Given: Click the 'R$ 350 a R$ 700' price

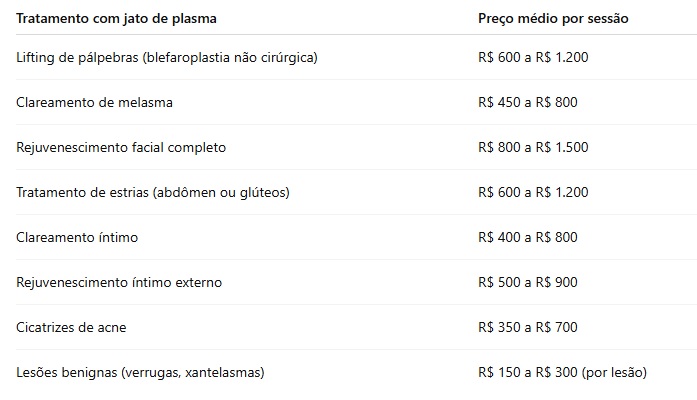Looking at the screenshot, I should [528, 327].
